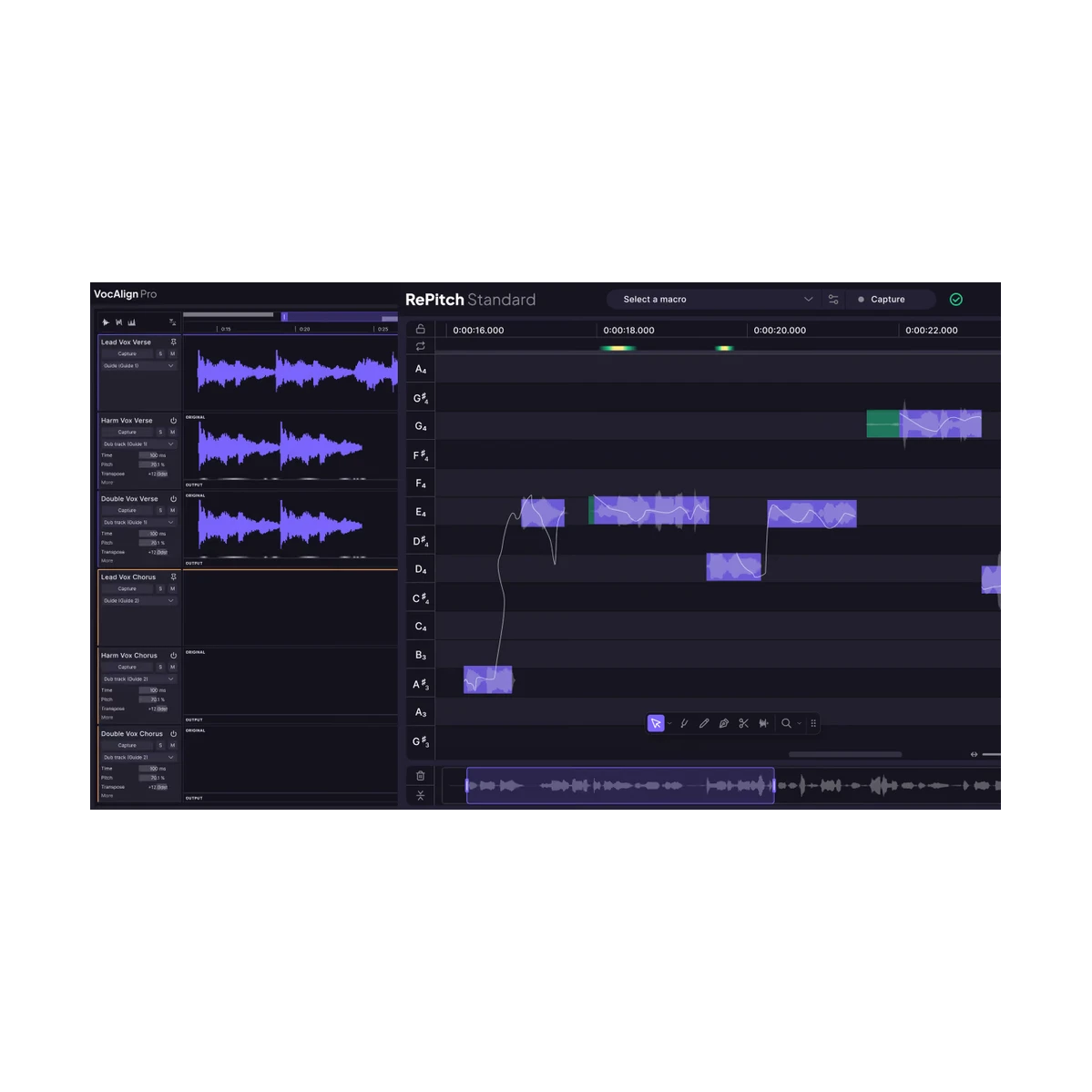Adjust Time slider on Harm Vox Verse

coord(153,455)
